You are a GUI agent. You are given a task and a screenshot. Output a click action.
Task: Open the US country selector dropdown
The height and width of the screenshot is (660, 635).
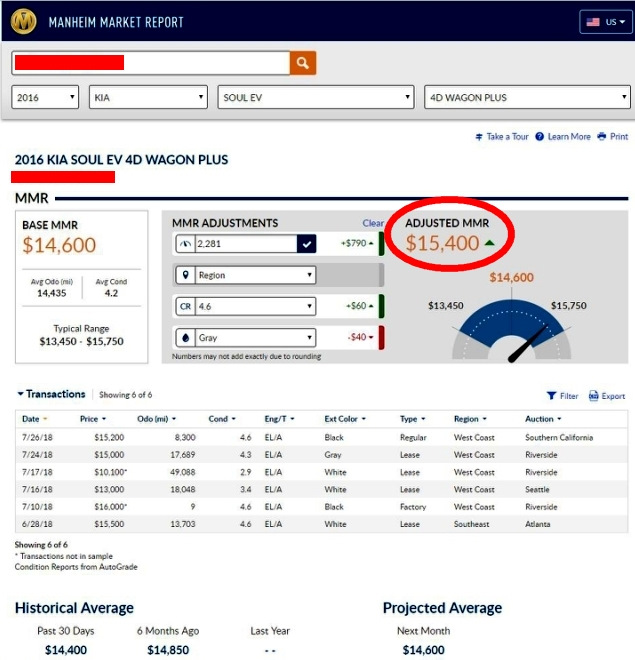click(x=606, y=22)
